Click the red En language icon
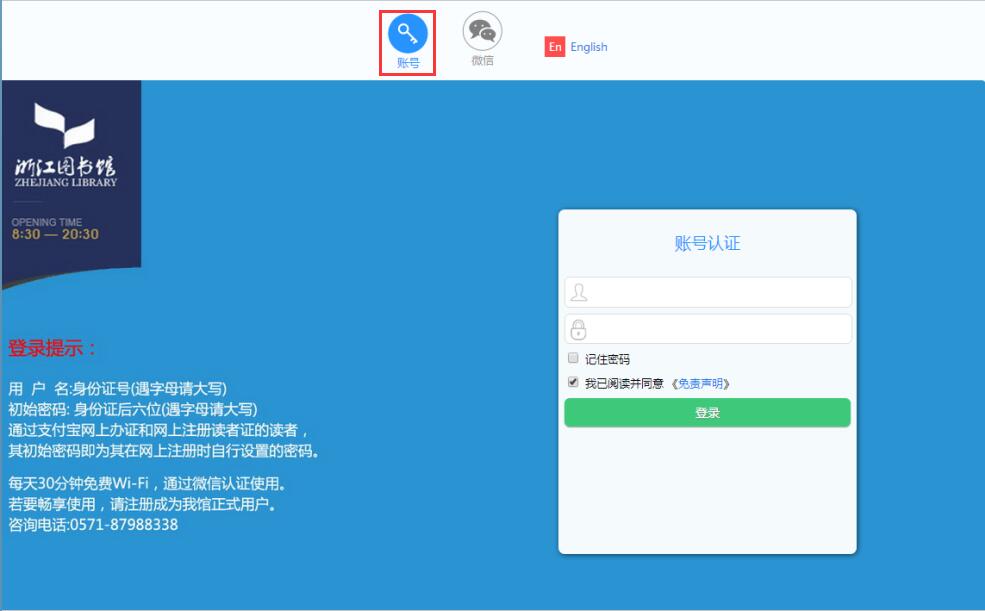This screenshot has height=611, width=985. [x=555, y=47]
